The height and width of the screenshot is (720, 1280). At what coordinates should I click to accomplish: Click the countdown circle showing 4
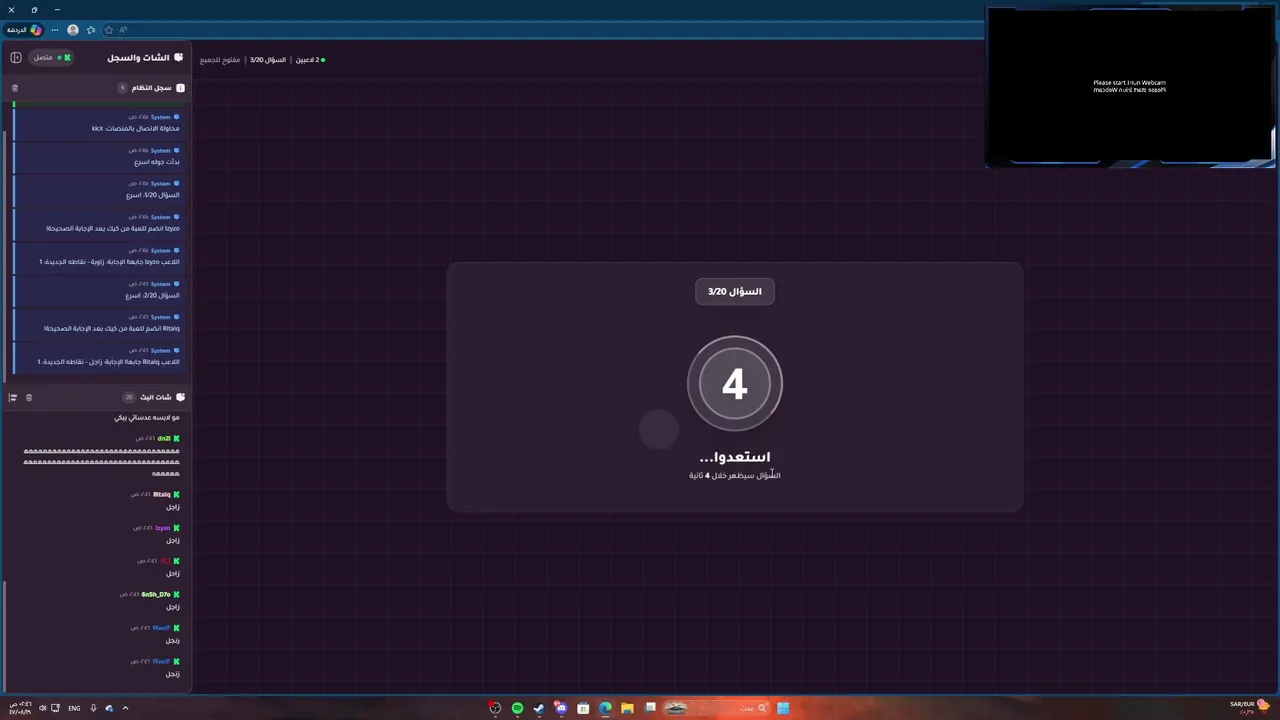coord(735,383)
